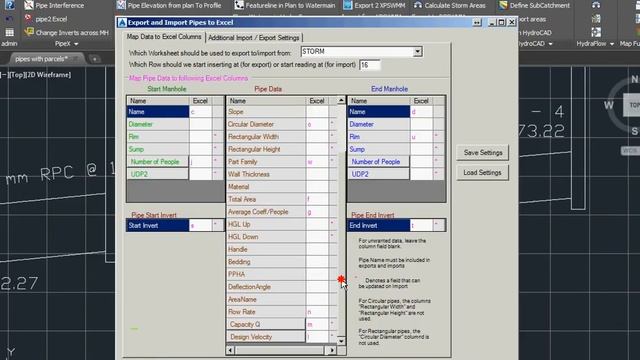Click Excel column cell for Part Family
The width and height of the screenshot is (640, 360).
[x=317, y=162]
